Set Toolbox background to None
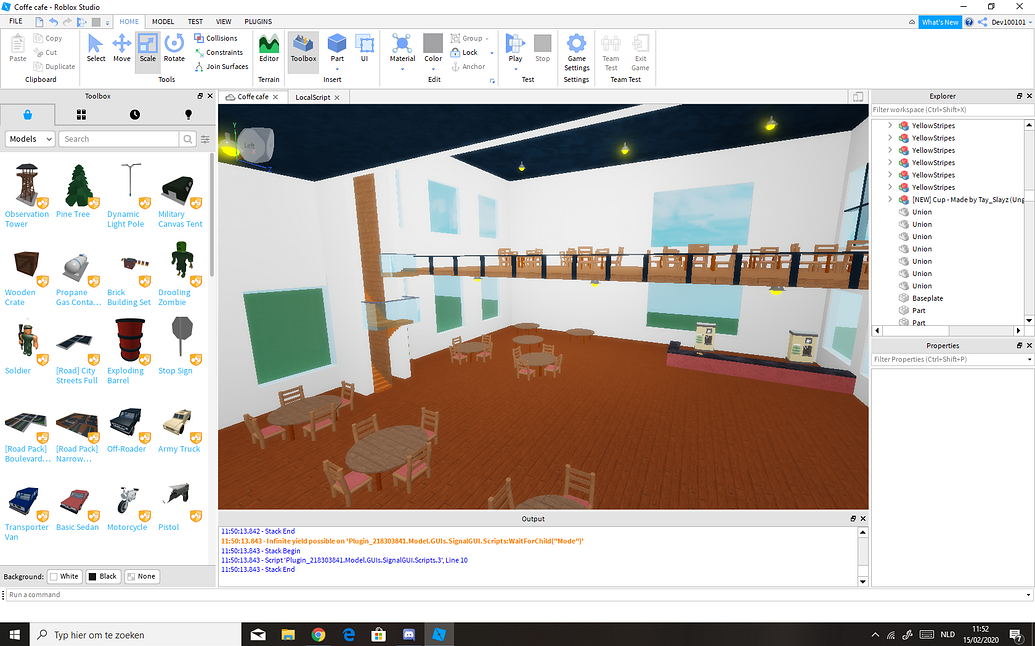 pos(141,577)
